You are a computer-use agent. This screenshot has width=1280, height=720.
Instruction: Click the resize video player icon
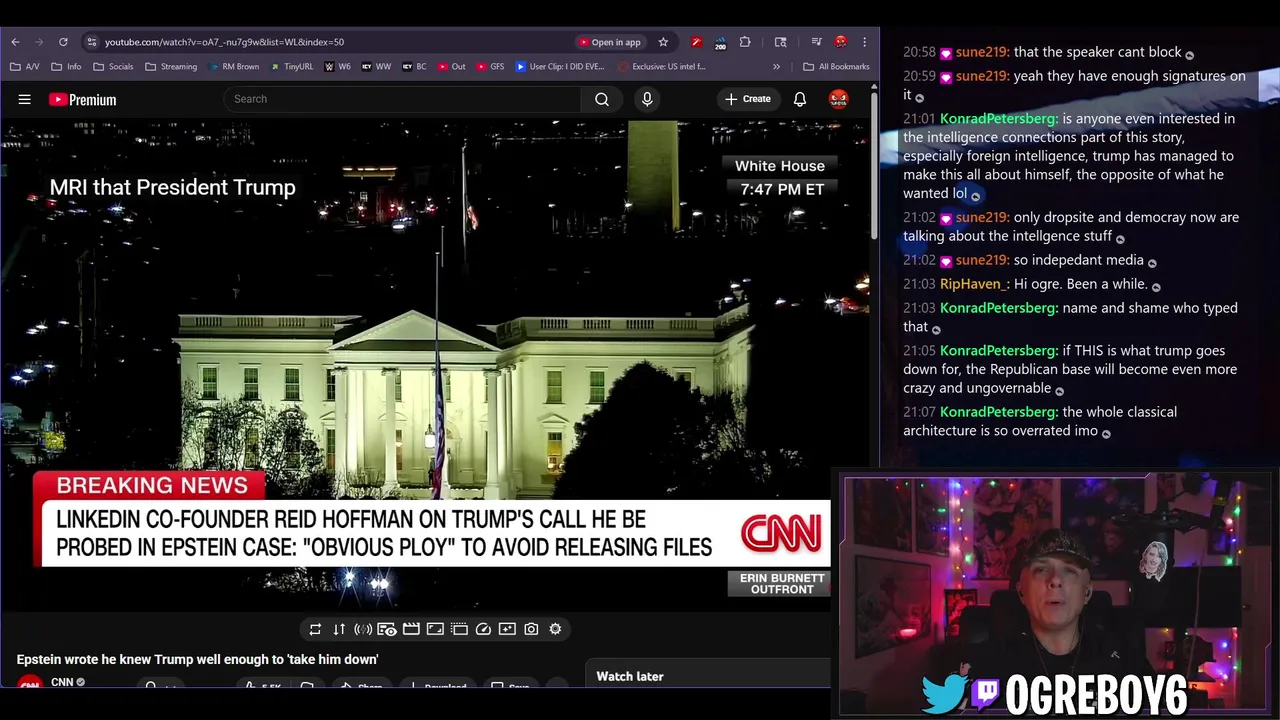point(435,629)
